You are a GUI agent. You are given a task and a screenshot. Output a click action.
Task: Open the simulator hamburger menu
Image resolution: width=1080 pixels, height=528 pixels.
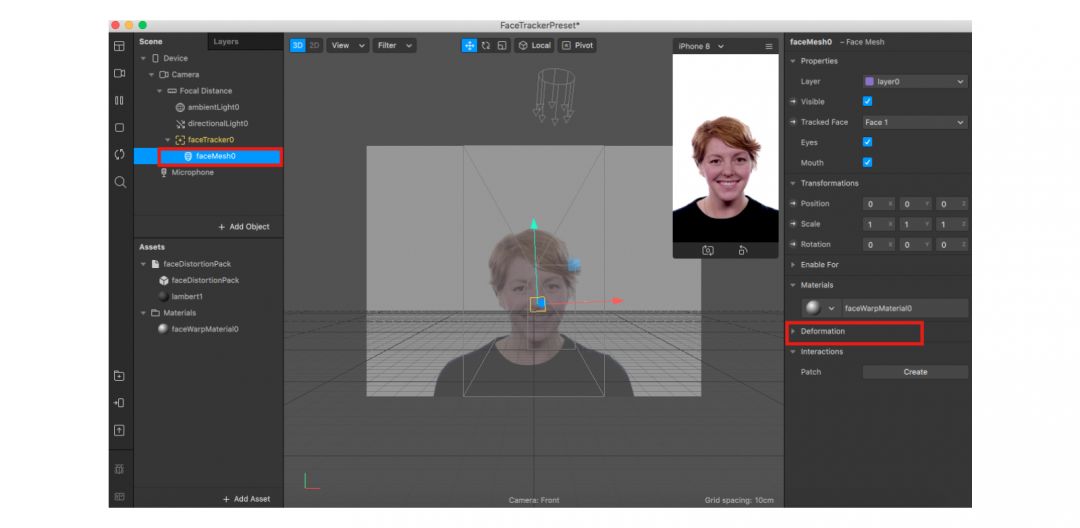768,47
